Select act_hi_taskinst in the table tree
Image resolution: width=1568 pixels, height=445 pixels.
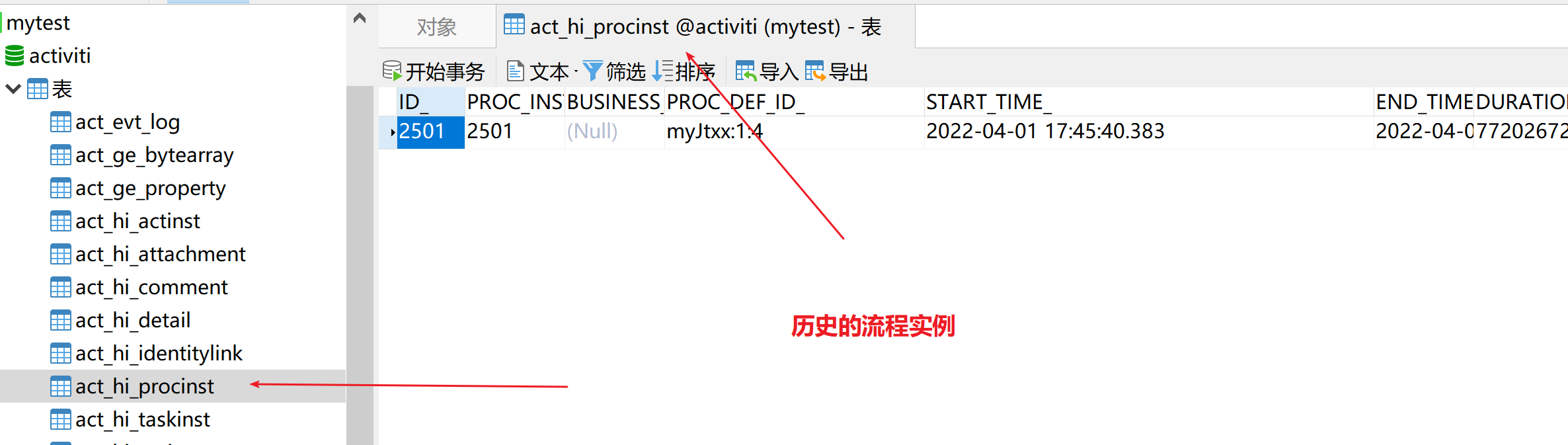click(x=143, y=419)
